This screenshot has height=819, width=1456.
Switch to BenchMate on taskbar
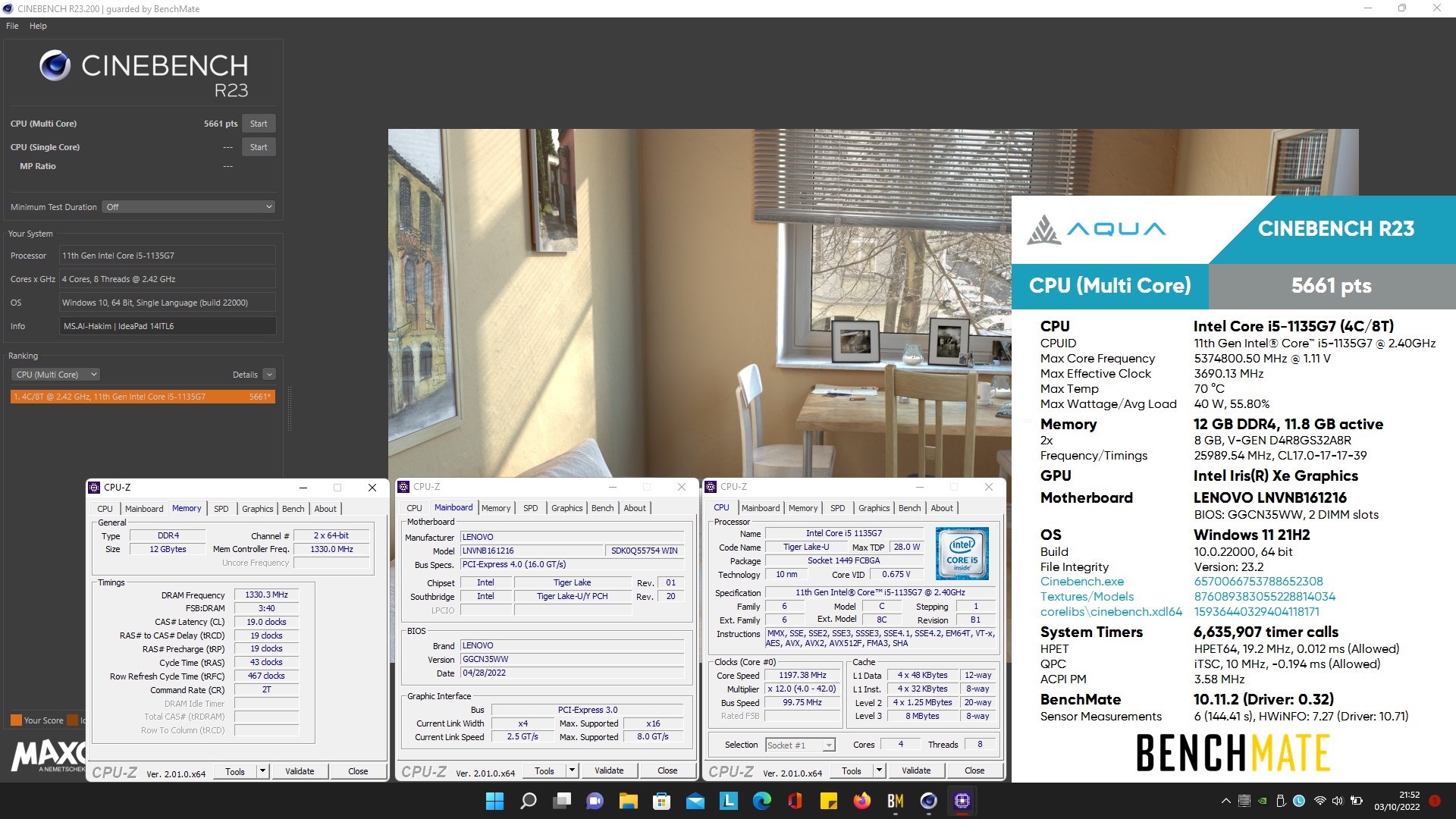click(896, 801)
